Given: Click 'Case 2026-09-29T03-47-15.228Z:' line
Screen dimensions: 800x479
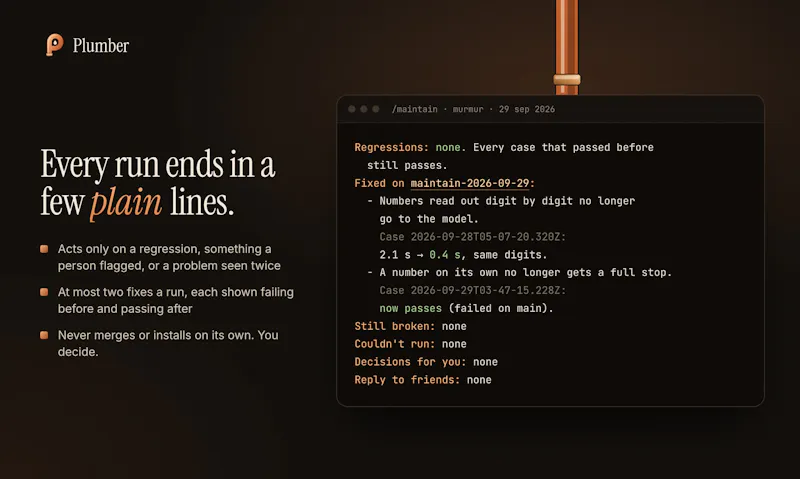Looking at the screenshot, I should [472, 290].
